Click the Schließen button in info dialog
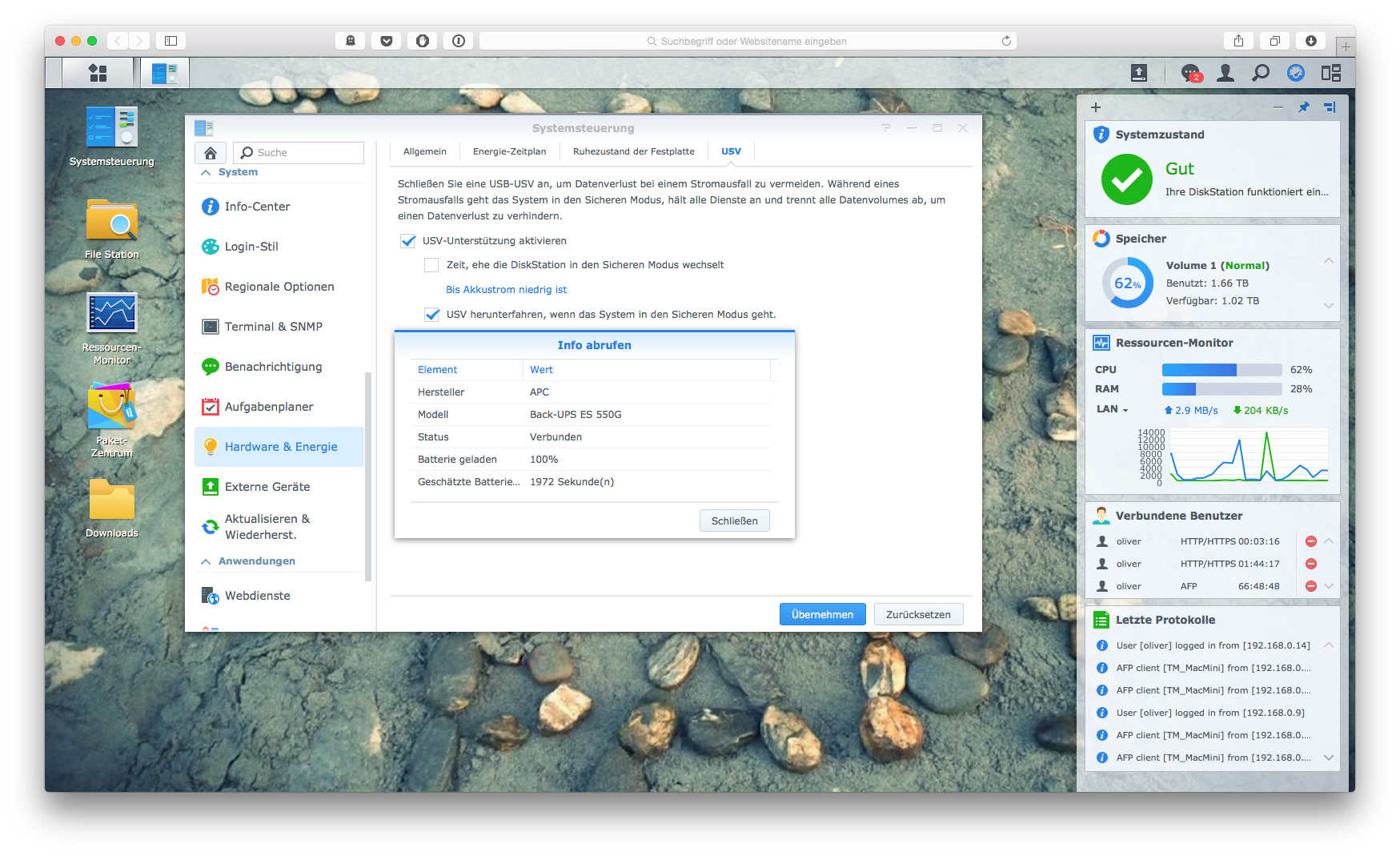This screenshot has width=1400, height=856. coord(734,520)
